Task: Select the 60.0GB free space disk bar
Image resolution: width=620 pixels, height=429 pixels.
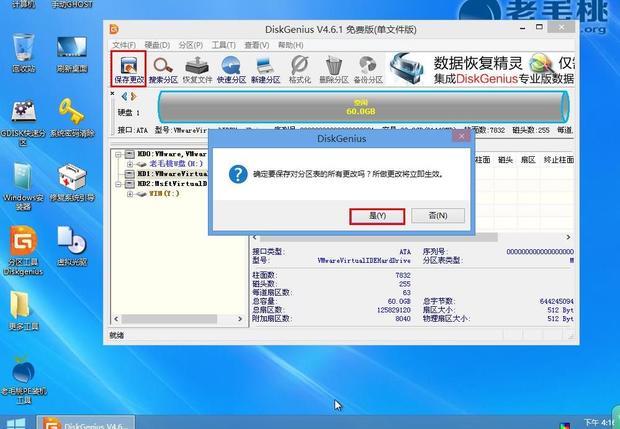Action: coord(362,107)
